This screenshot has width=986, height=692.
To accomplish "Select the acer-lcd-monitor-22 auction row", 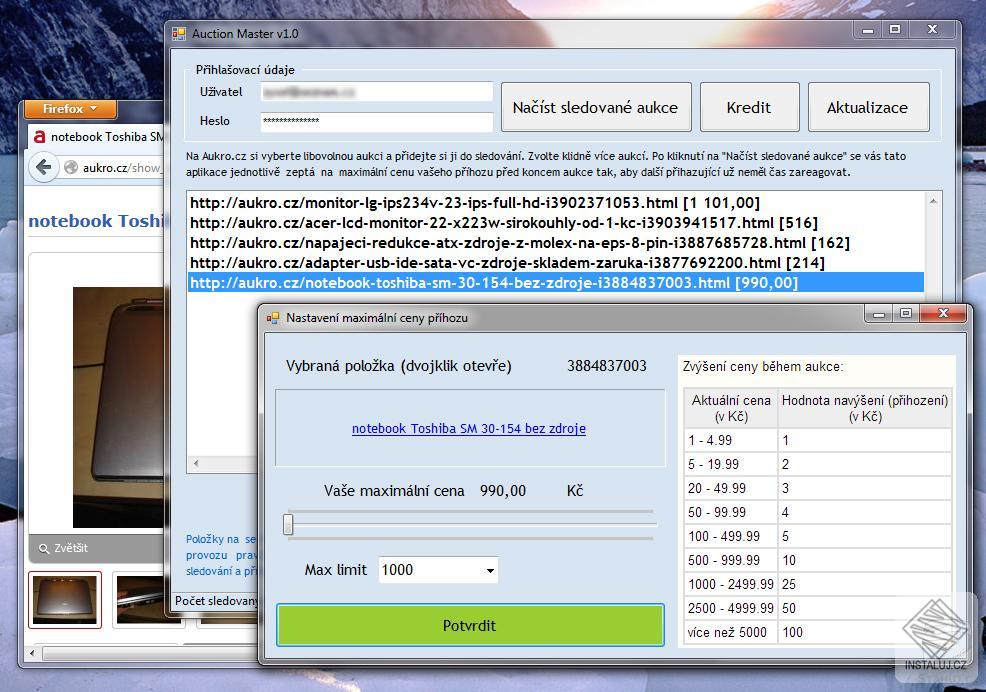I will 556,223.
